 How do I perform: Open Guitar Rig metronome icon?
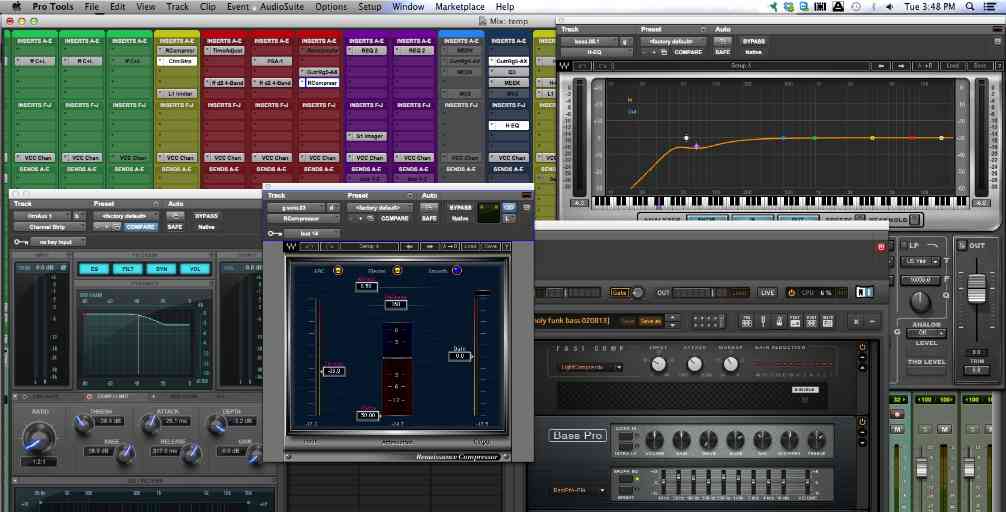779,321
